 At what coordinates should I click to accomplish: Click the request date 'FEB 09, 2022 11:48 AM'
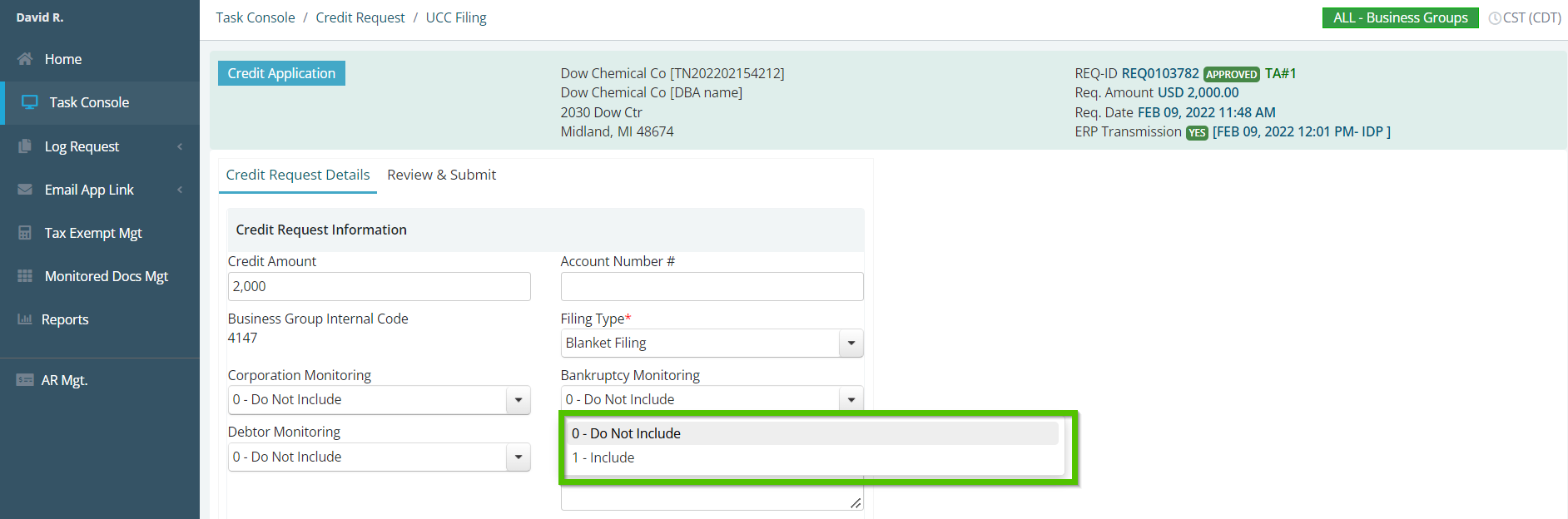click(x=1207, y=112)
